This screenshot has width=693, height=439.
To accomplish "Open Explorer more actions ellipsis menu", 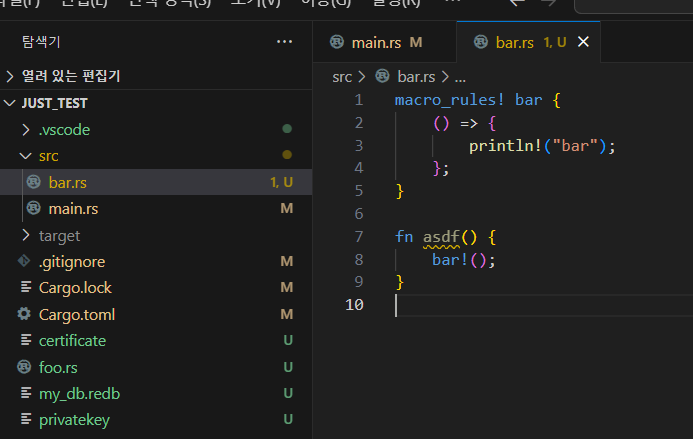I will pyautogui.click(x=285, y=42).
